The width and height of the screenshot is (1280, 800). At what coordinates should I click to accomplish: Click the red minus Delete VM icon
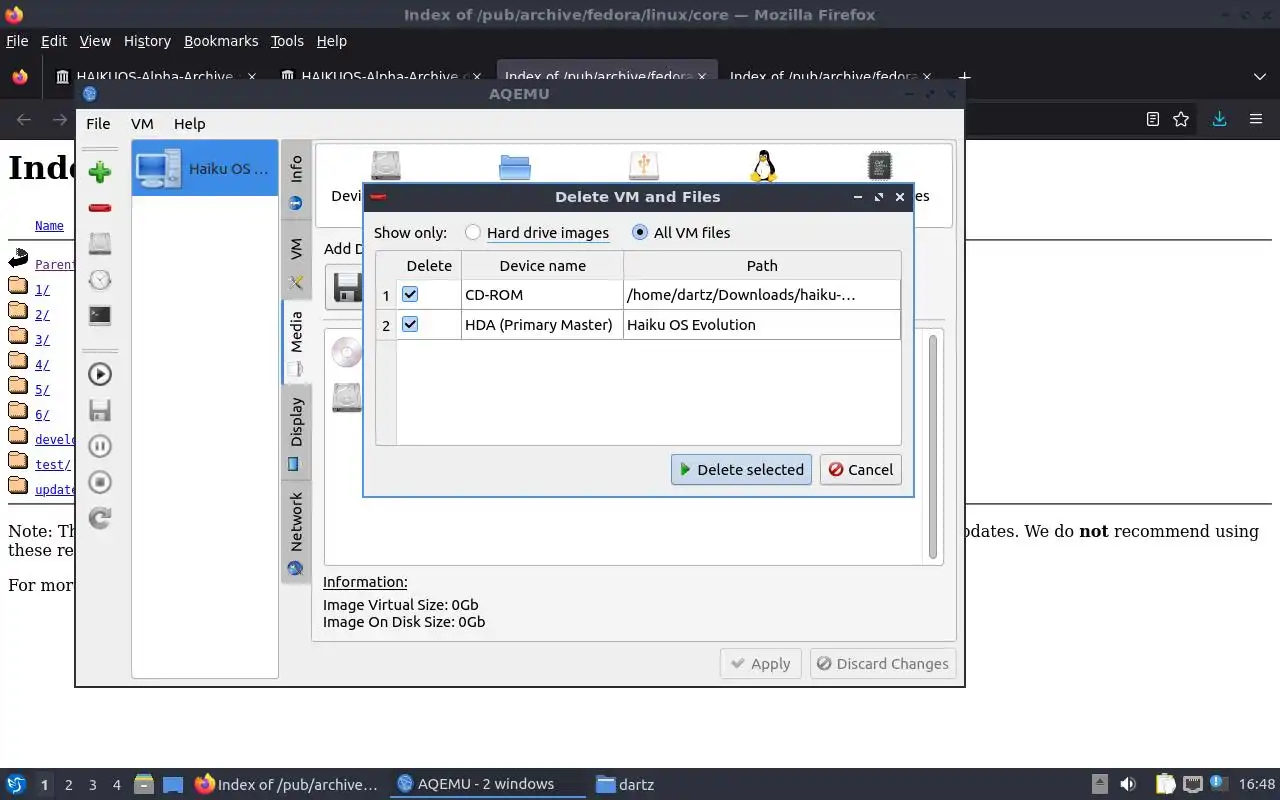100,208
